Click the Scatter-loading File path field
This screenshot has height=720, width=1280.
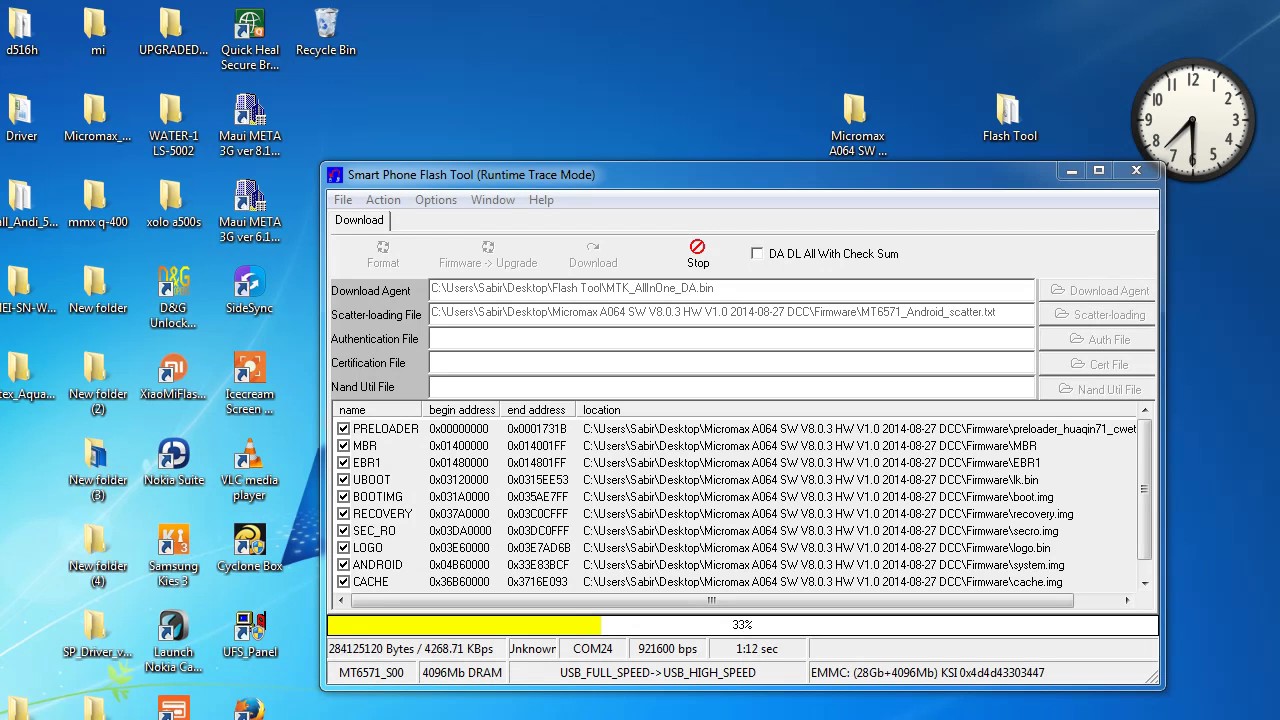pos(732,313)
